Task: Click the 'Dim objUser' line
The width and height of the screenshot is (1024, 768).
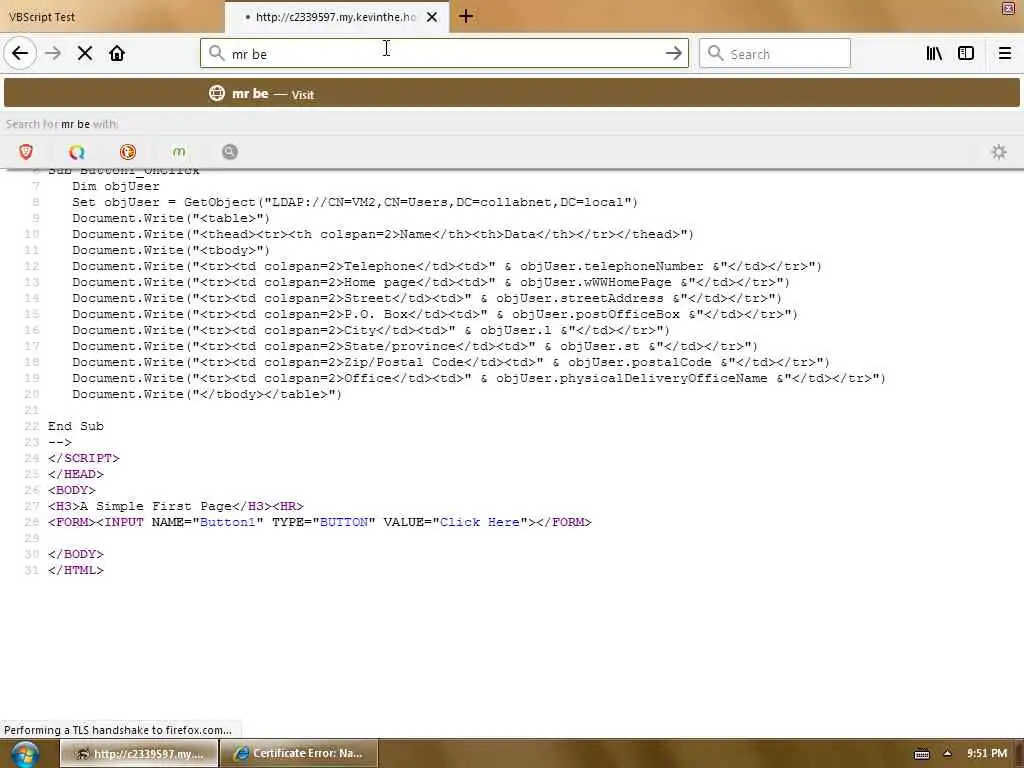Action: click(116, 186)
